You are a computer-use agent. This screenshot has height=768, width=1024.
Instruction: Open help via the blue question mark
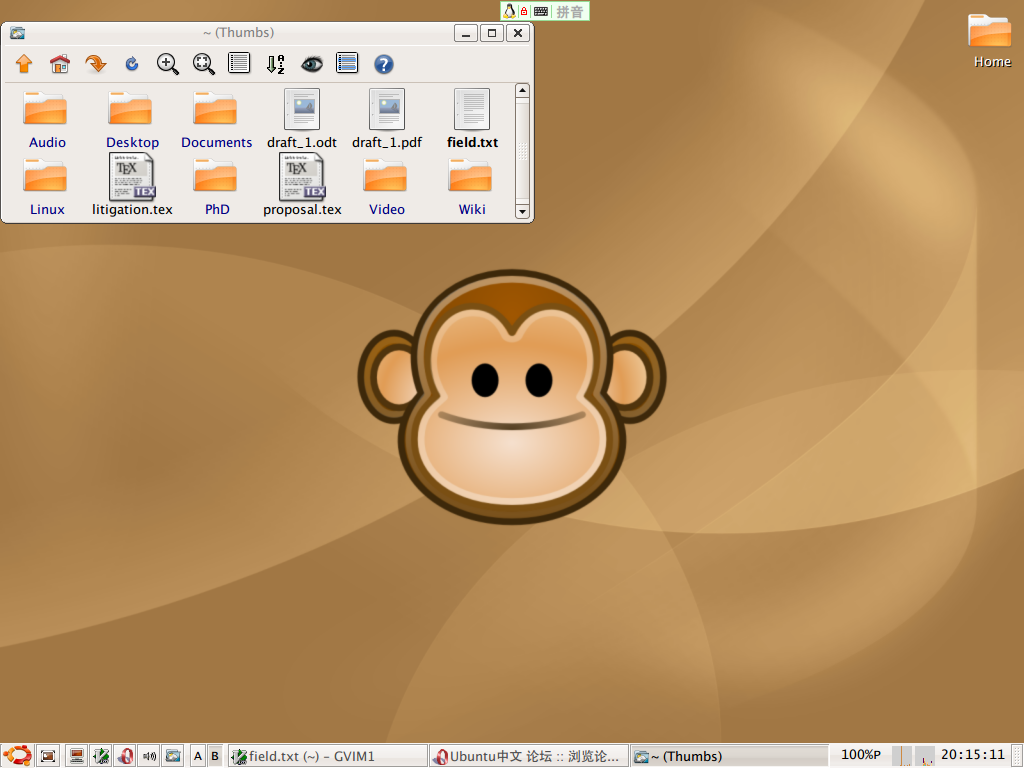tap(383, 64)
